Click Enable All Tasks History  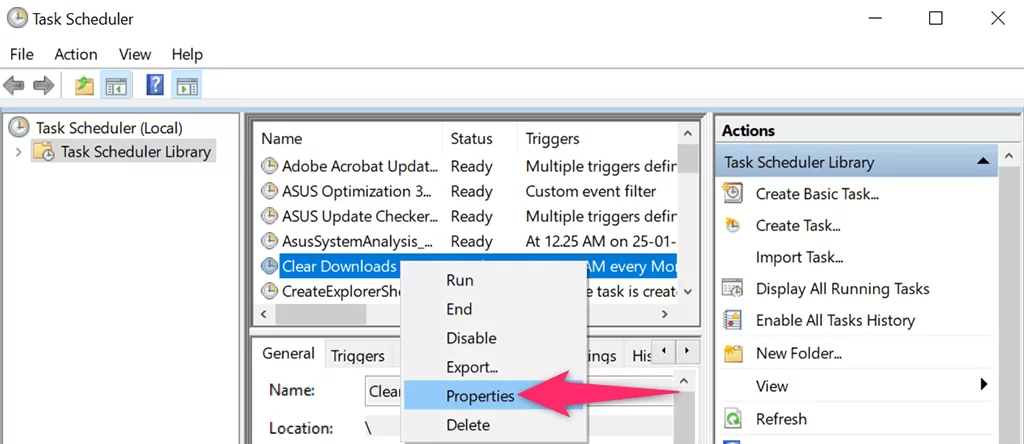[835, 321]
